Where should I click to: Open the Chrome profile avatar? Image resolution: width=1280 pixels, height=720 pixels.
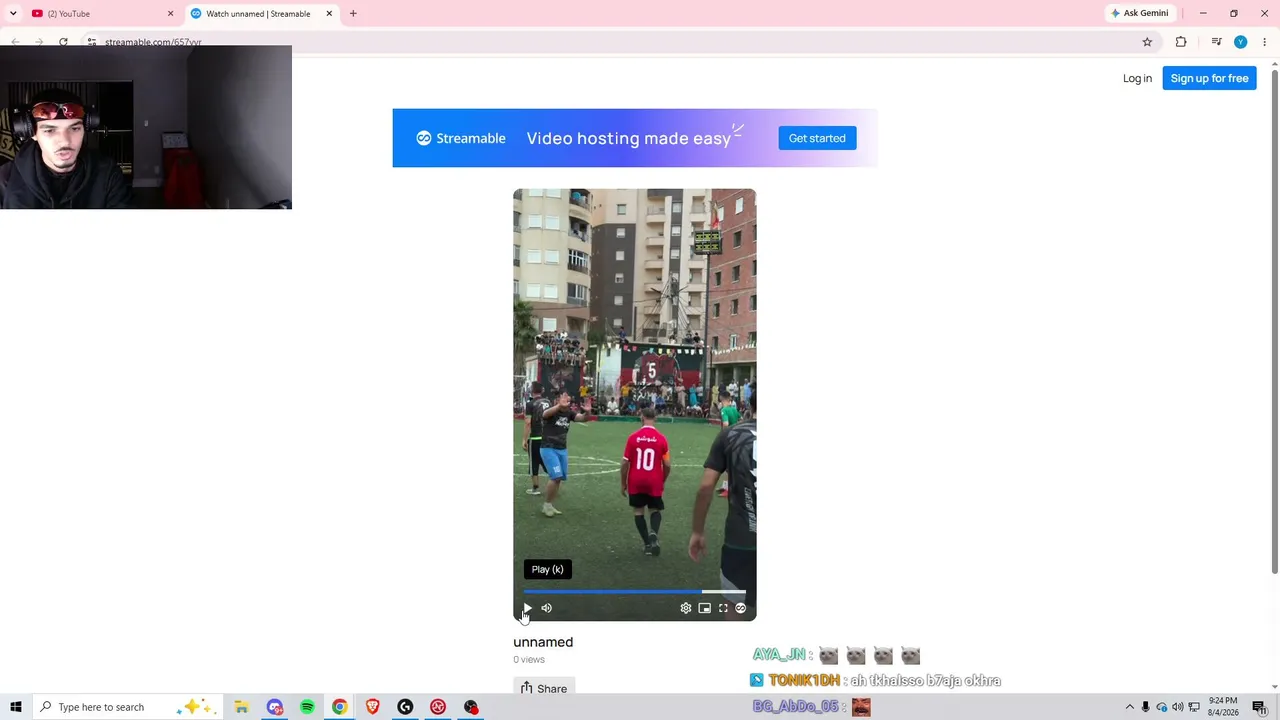(x=1240, y=42)
